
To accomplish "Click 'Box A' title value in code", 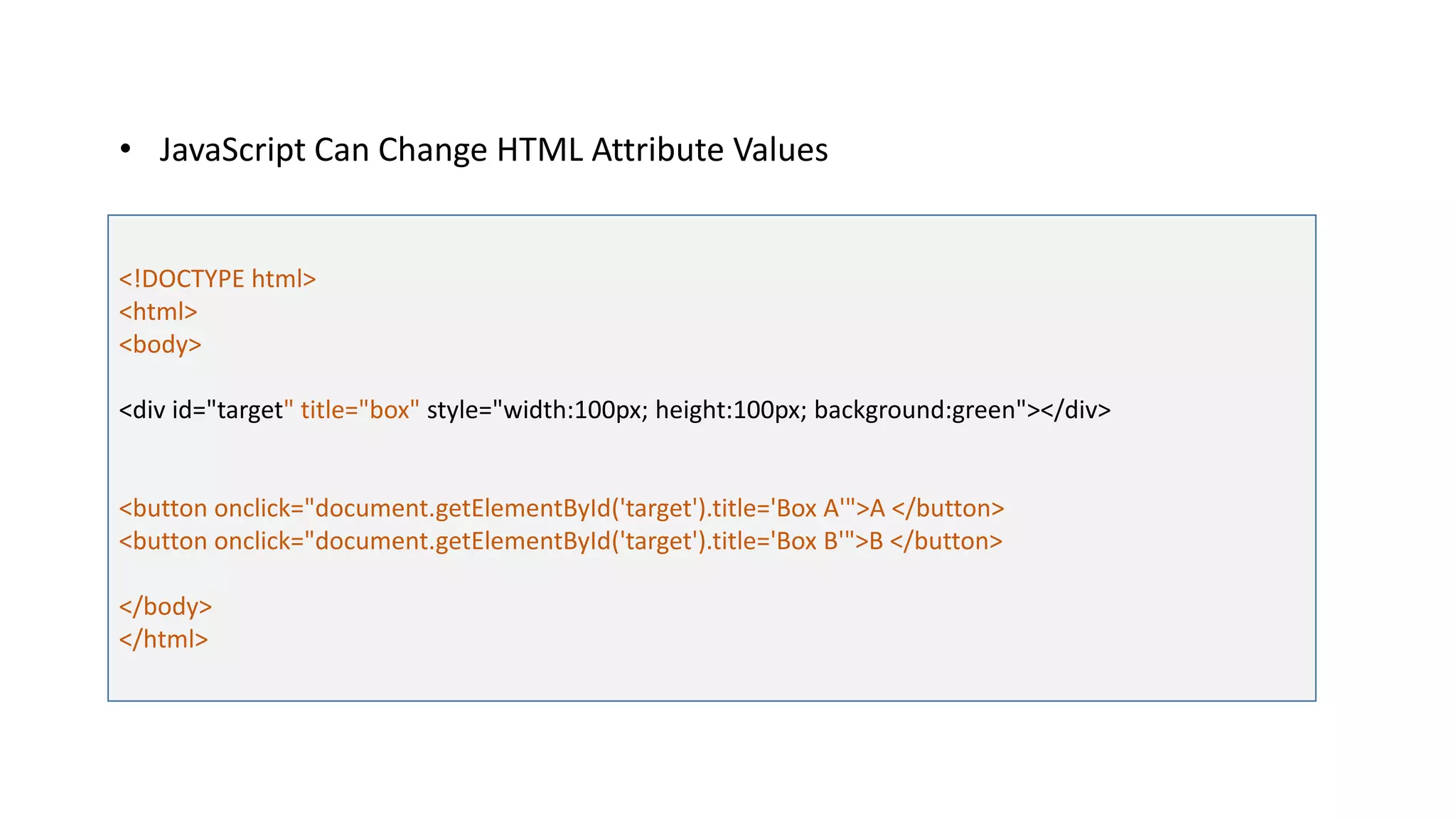I will click(x=809, y=508).
